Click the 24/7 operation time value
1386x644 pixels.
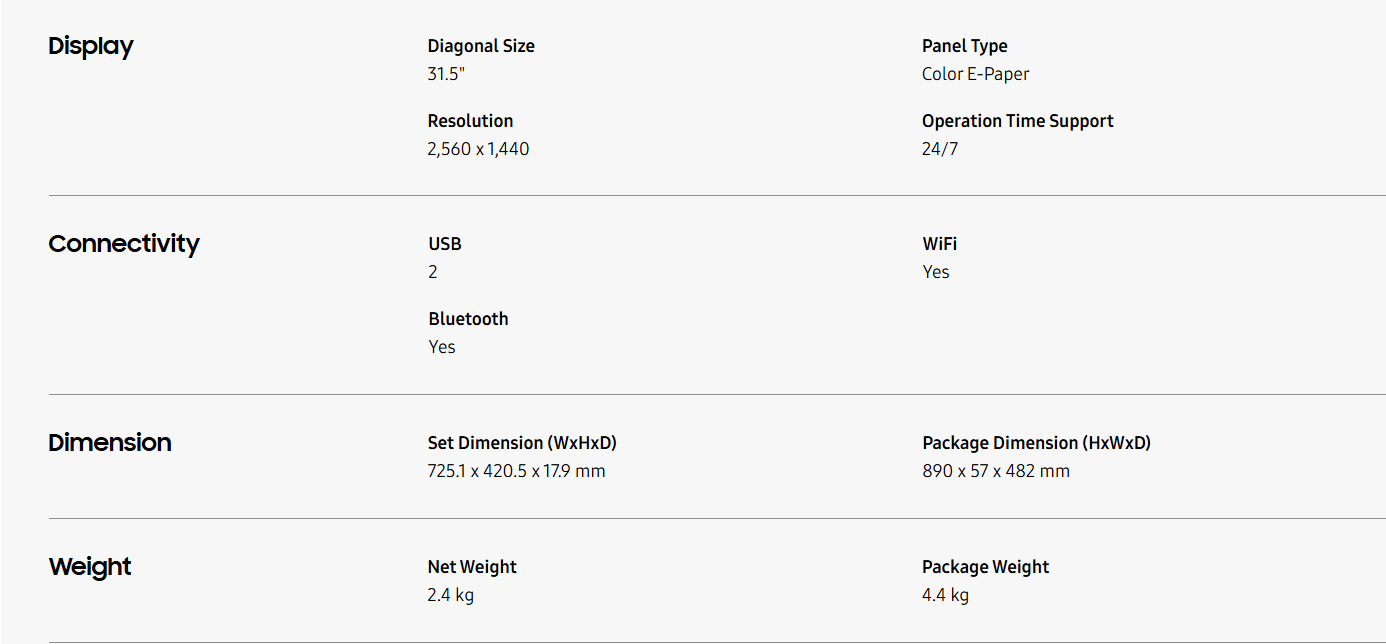[939, 149]
